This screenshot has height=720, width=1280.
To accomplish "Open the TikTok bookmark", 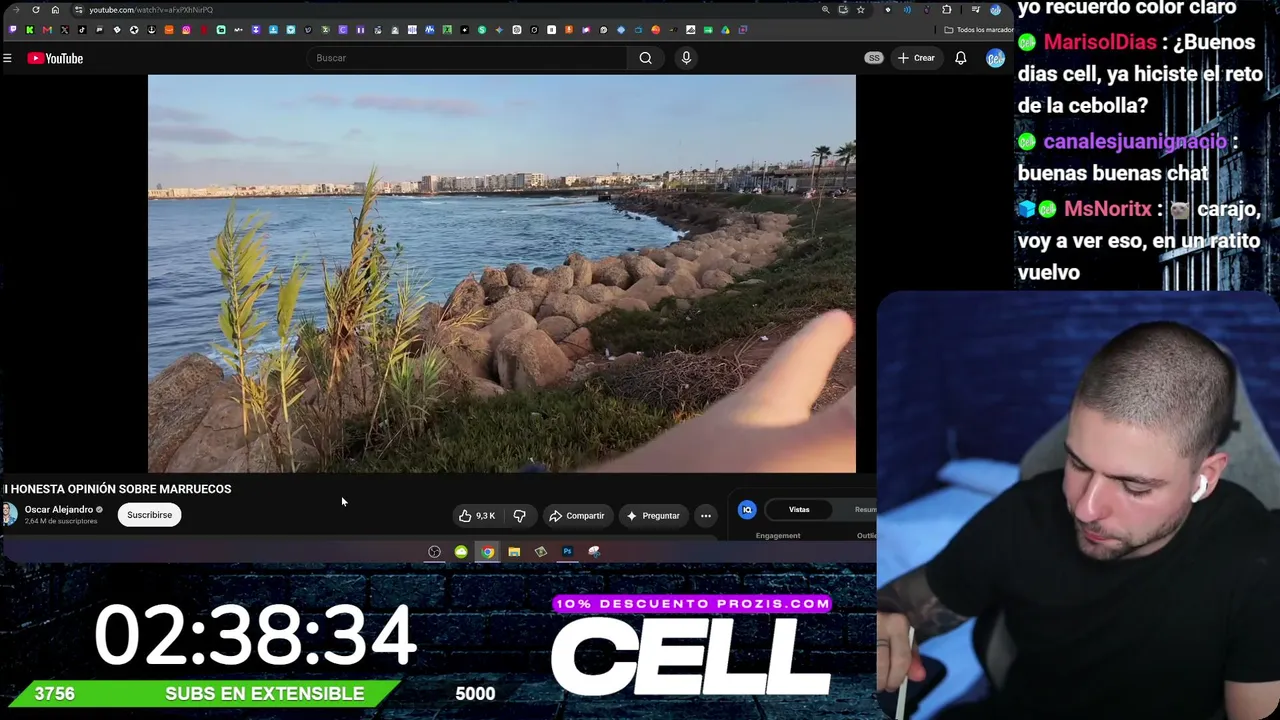I will point(82,30).
